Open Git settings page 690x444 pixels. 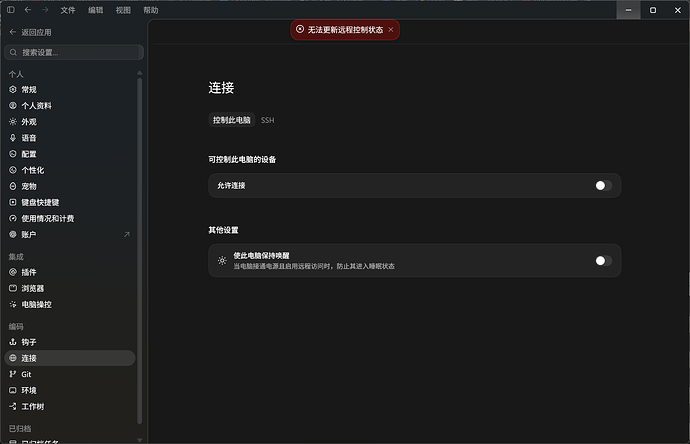[x=70, y=374]
